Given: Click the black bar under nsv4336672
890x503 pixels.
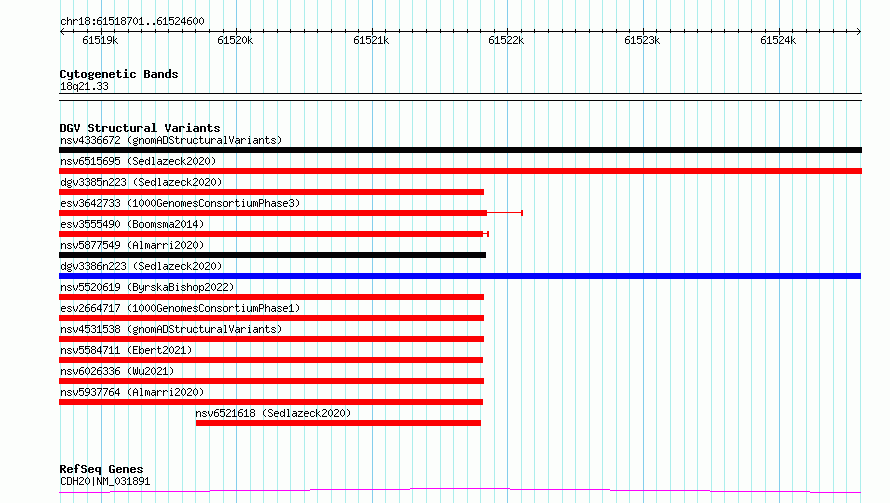Looking at the screenshot, I should [x=460, y=150].
